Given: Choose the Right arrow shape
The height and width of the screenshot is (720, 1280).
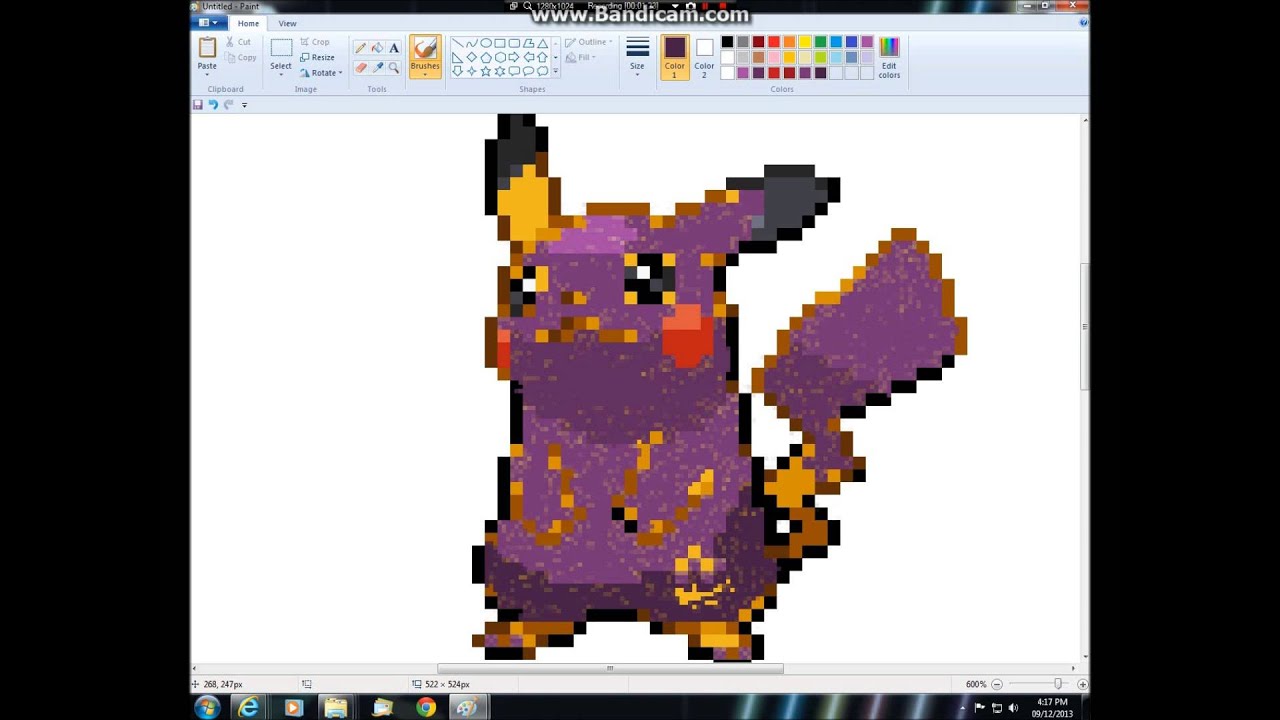Looking at the screenshot, I should [514, 57].
